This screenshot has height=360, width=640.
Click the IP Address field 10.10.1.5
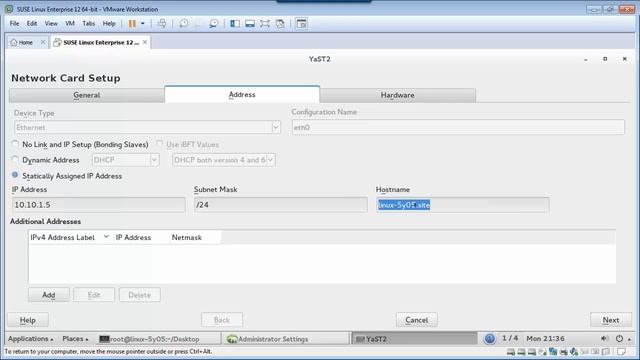[x=98, y=205]
